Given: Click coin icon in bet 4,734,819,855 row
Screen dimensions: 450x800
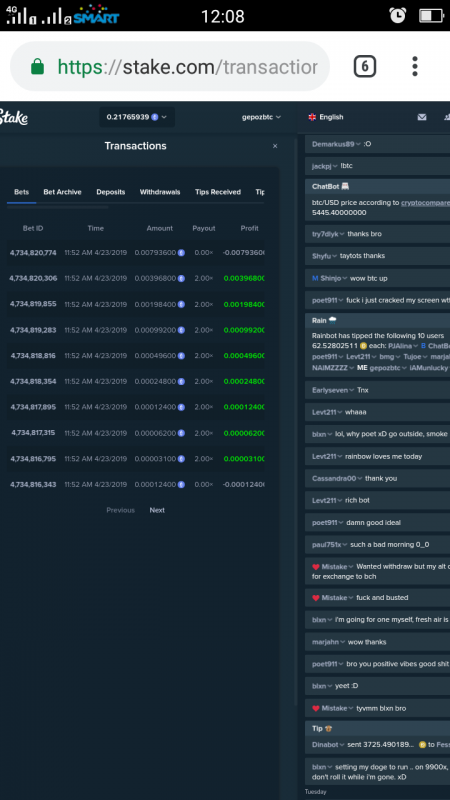Looking at the screenshot, I should [181, 305].
